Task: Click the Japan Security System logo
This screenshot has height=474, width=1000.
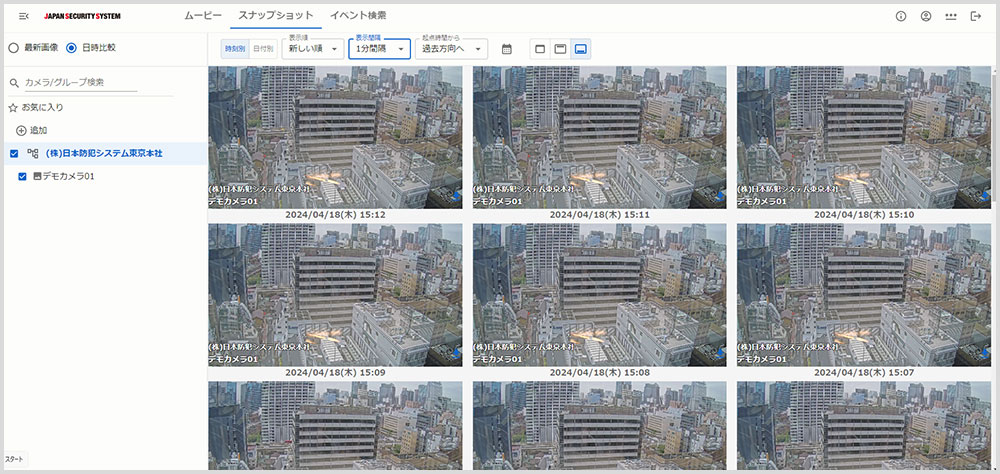Action: pyautogui.click(x=82, y=16)
